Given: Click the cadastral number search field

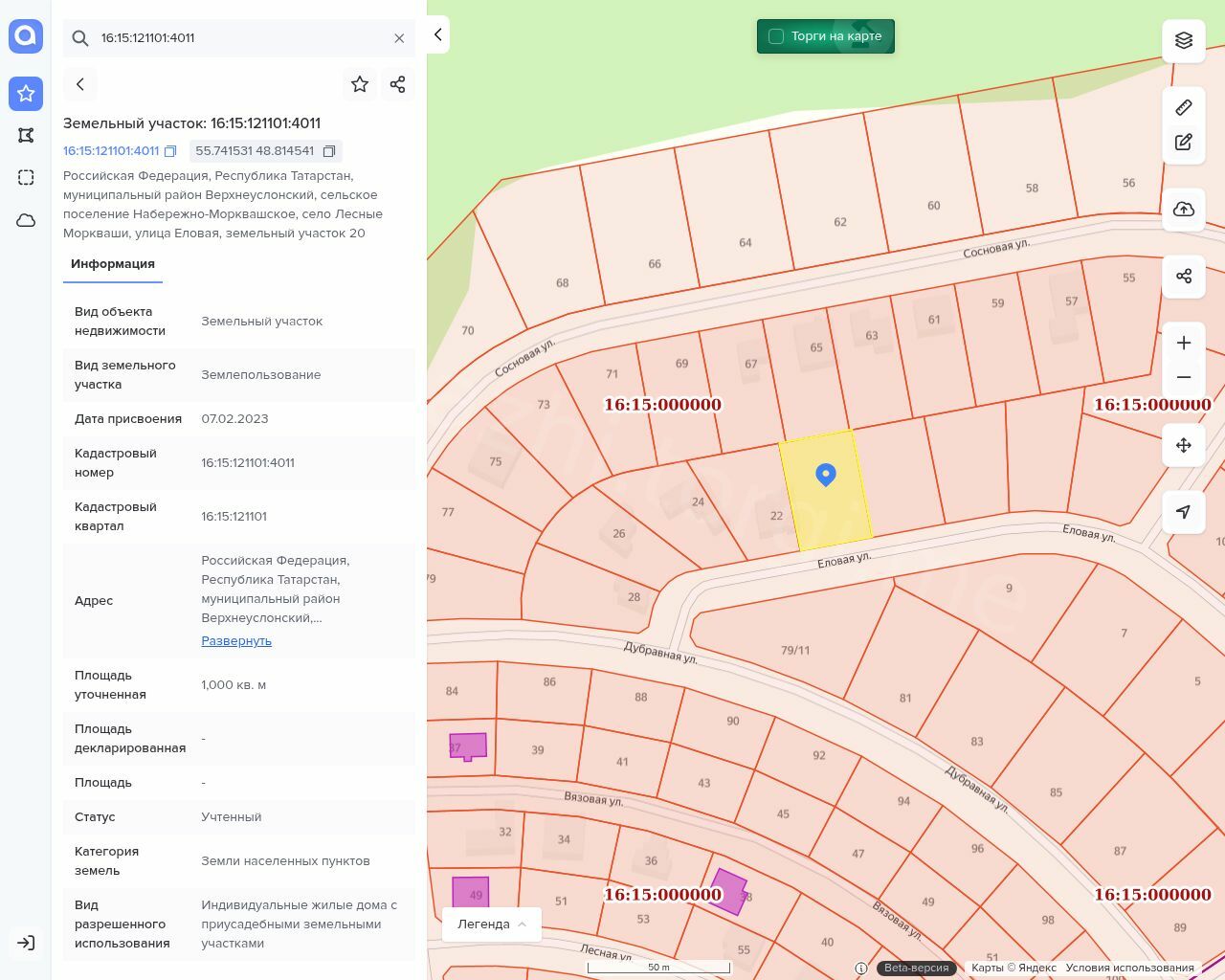Looking at the screenshot, I should tap(239, 38).
